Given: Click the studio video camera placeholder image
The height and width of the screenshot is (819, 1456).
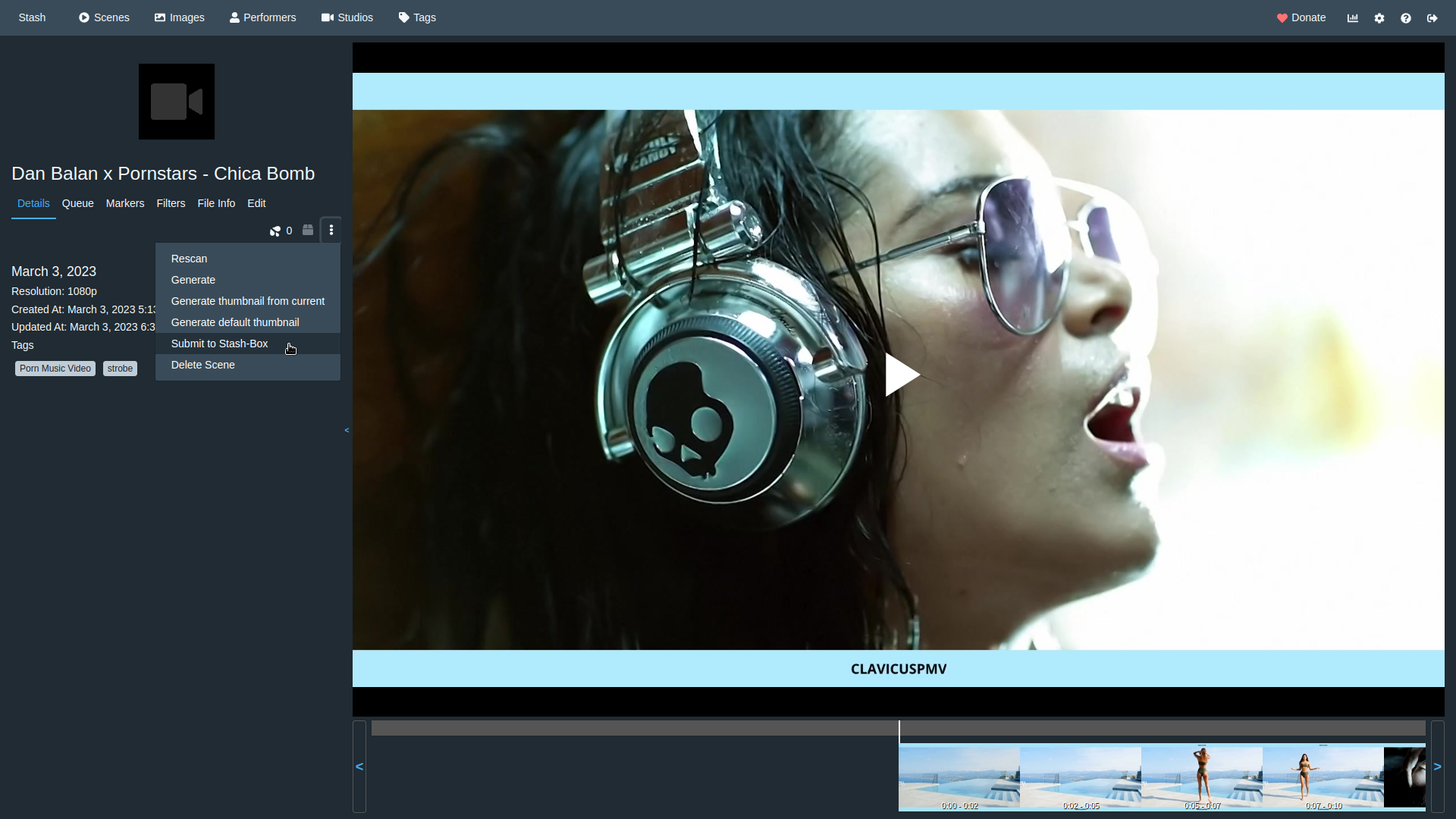Looking at the screenshot, I should pos(177,102).
